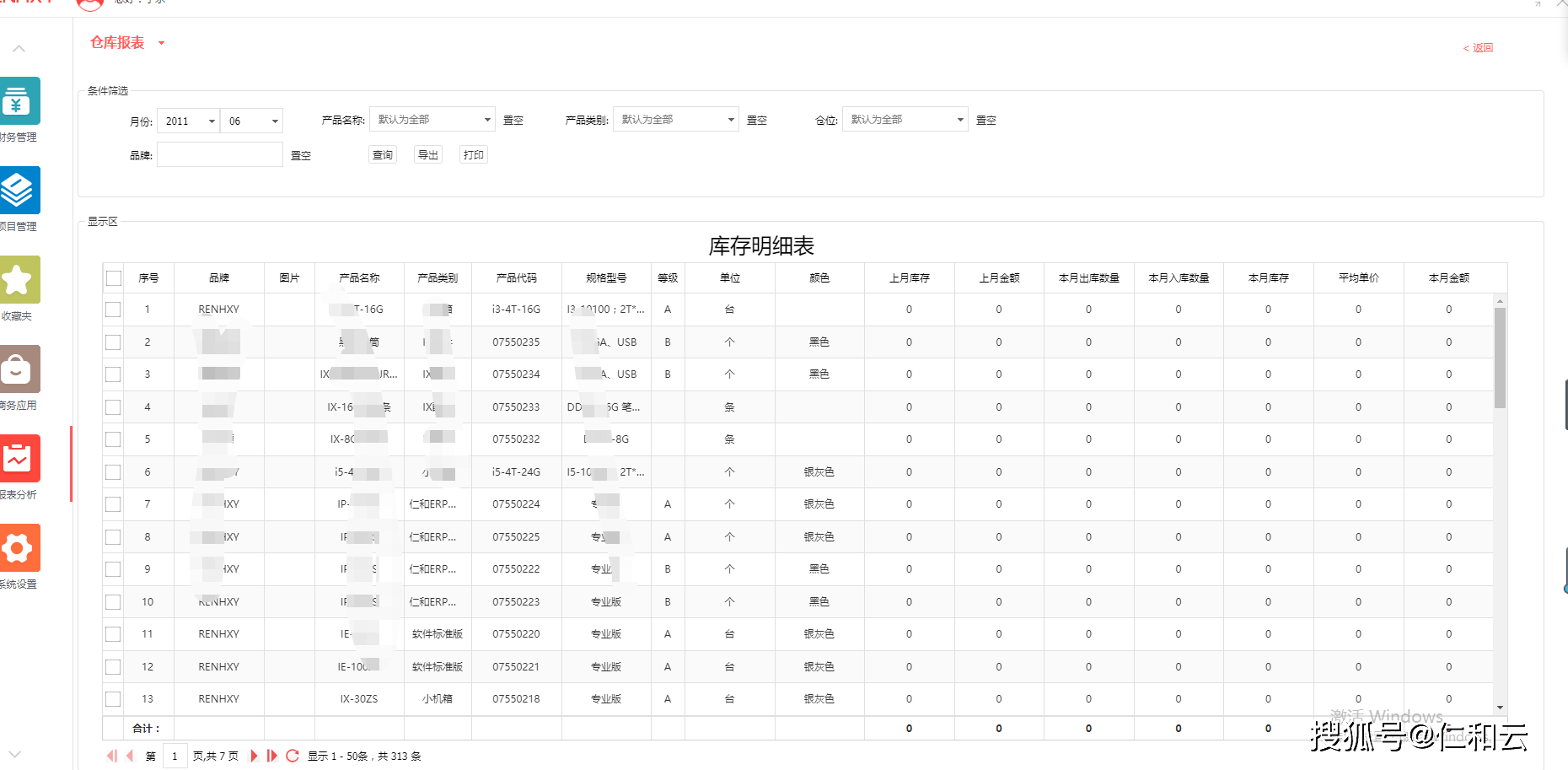The image size is (1568, 770).
Task: Toggle the select-all header checkbox
Action: 114,278
